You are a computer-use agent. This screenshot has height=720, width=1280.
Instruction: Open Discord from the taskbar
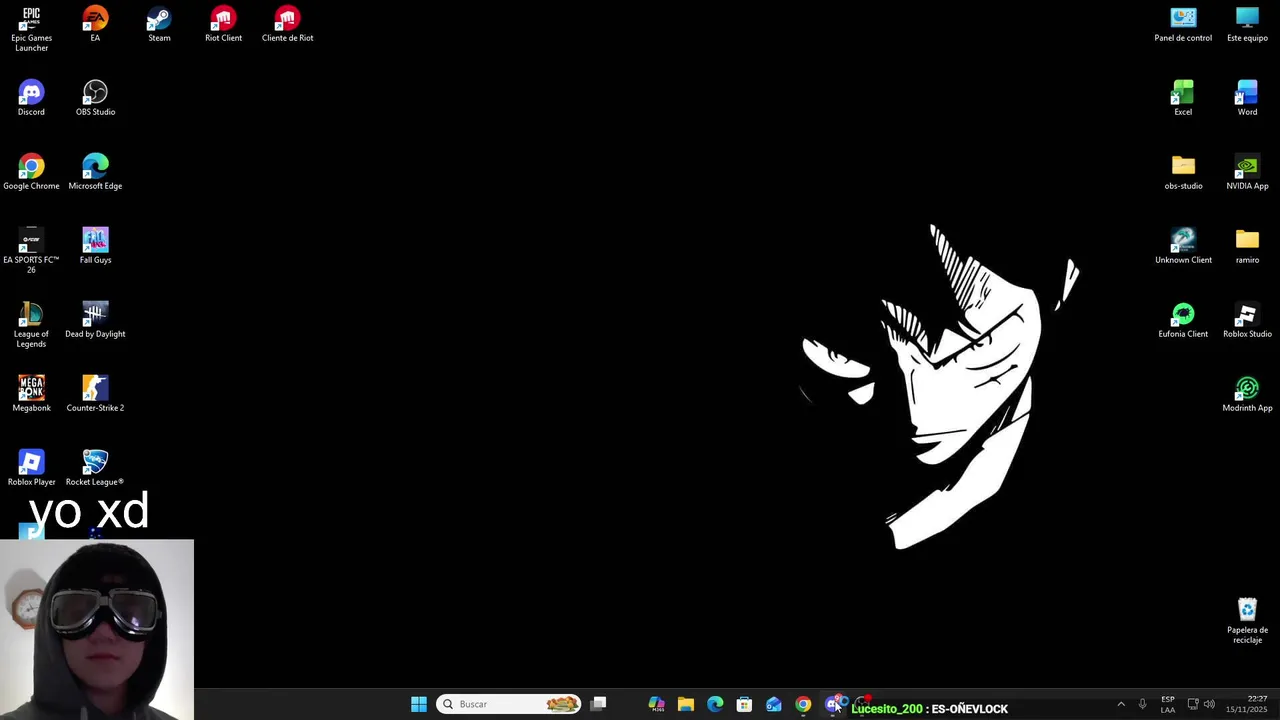click(x=832, y=704)
